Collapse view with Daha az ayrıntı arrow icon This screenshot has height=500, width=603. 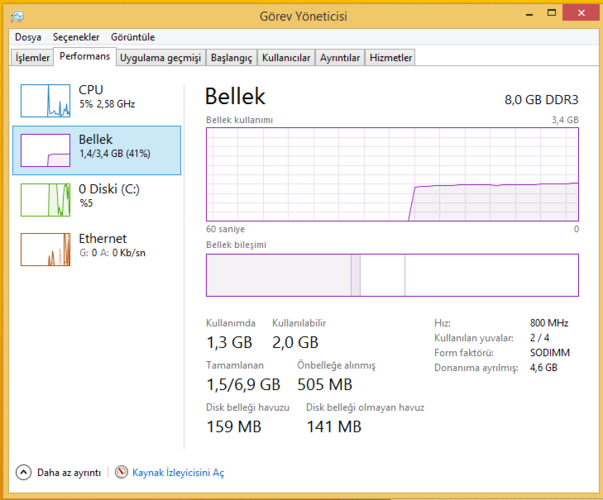[x=23, y=472]
